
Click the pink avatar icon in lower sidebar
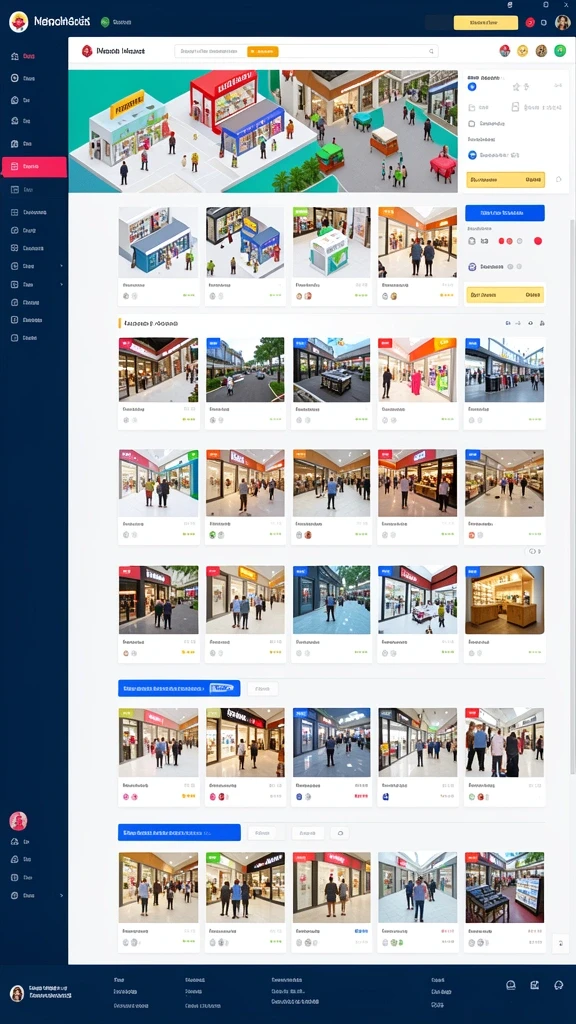tap(18, 821)
